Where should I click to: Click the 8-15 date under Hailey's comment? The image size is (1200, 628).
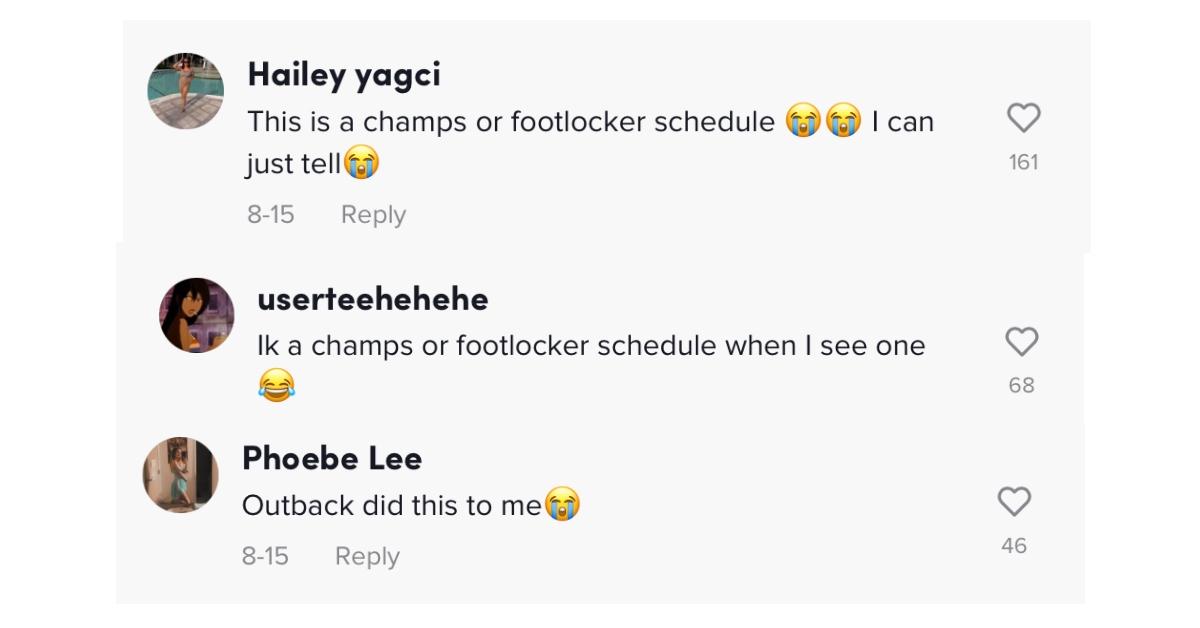coord(271,215)
